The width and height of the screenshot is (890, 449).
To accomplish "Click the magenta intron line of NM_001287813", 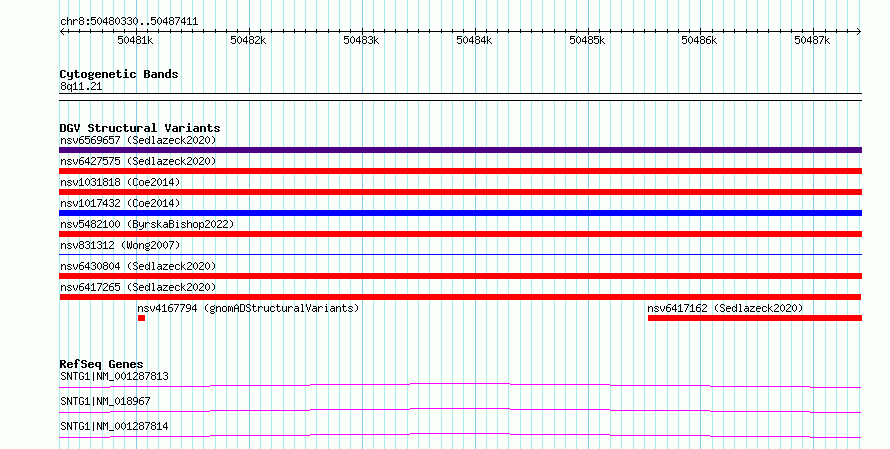I will click(460, 385).
